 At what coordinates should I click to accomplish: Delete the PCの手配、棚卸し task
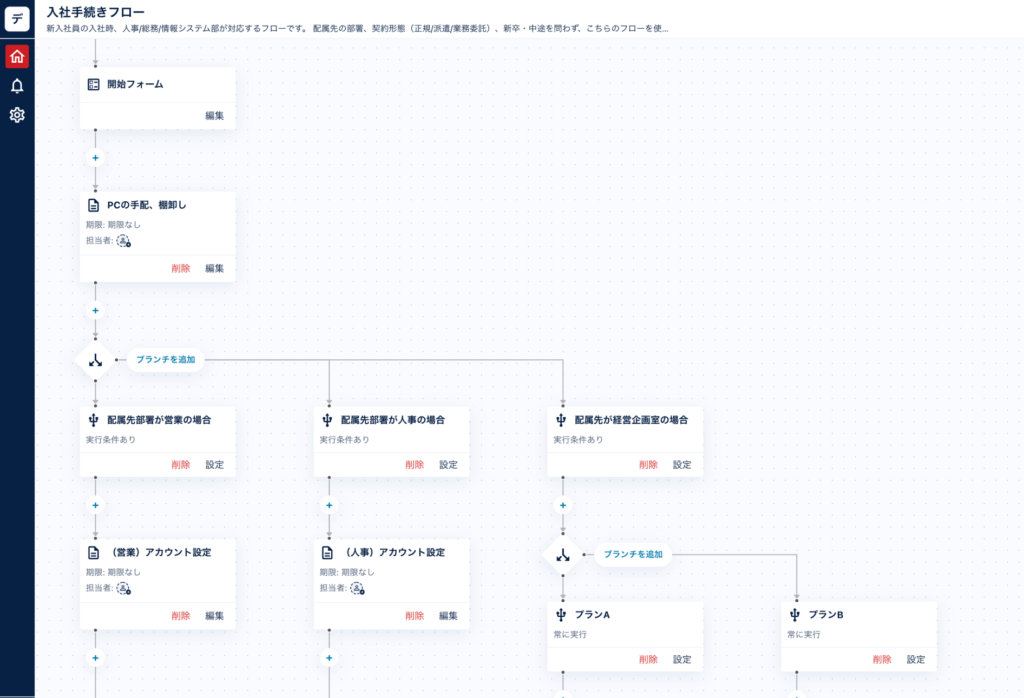click(x=180, y=268)
